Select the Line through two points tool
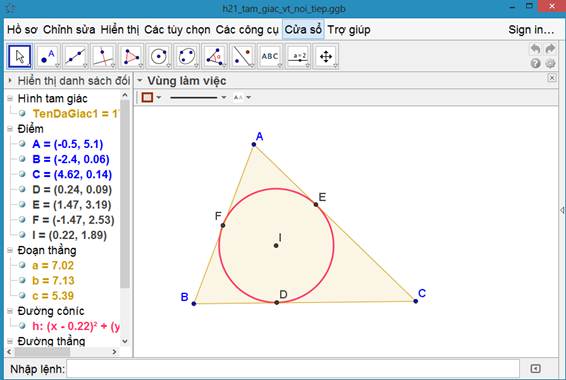This screenshot has height=380, width=566. pyautogui.click(x=75, y=56)
